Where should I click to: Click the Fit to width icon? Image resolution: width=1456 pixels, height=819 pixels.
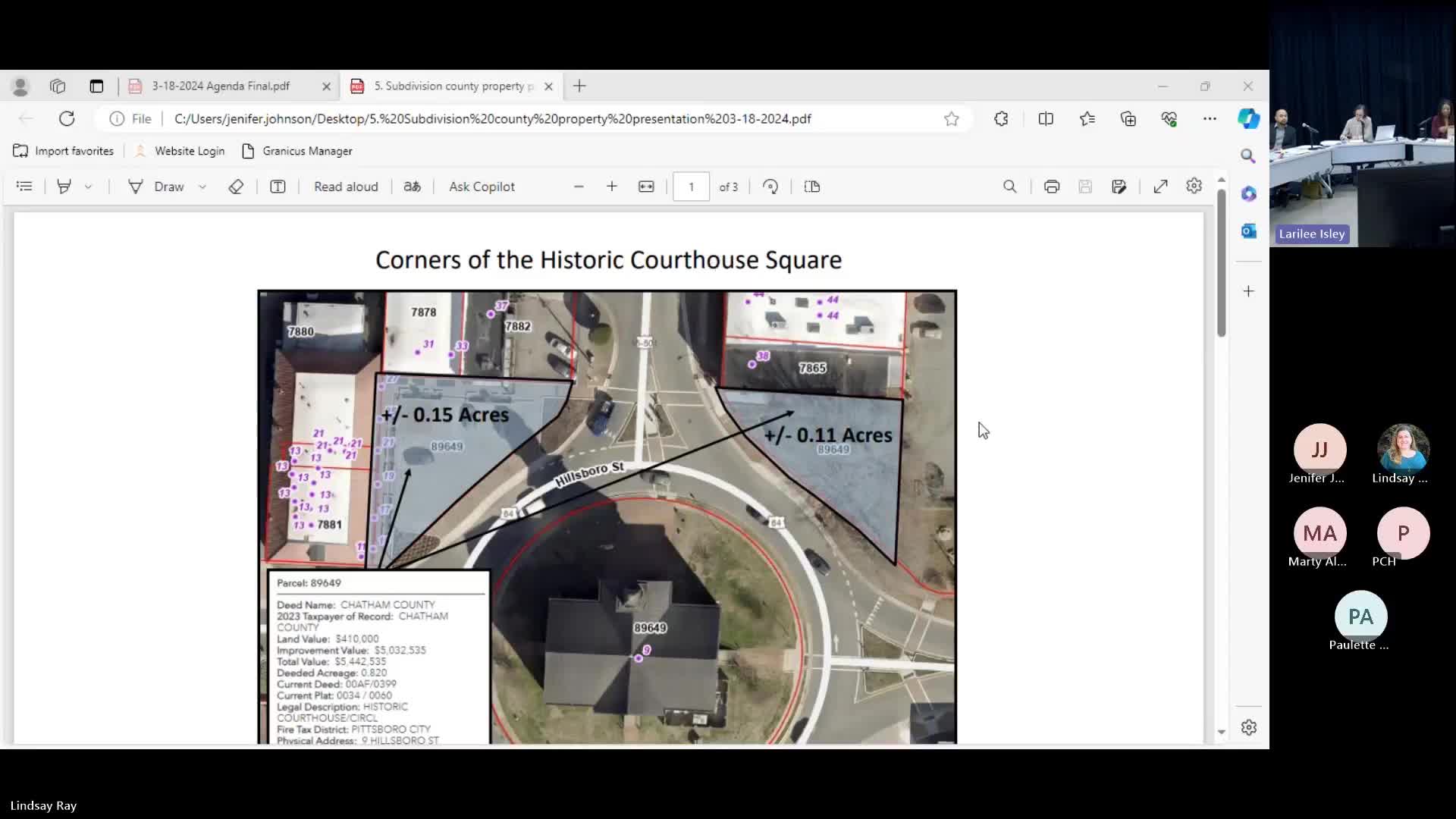point(646,187)
